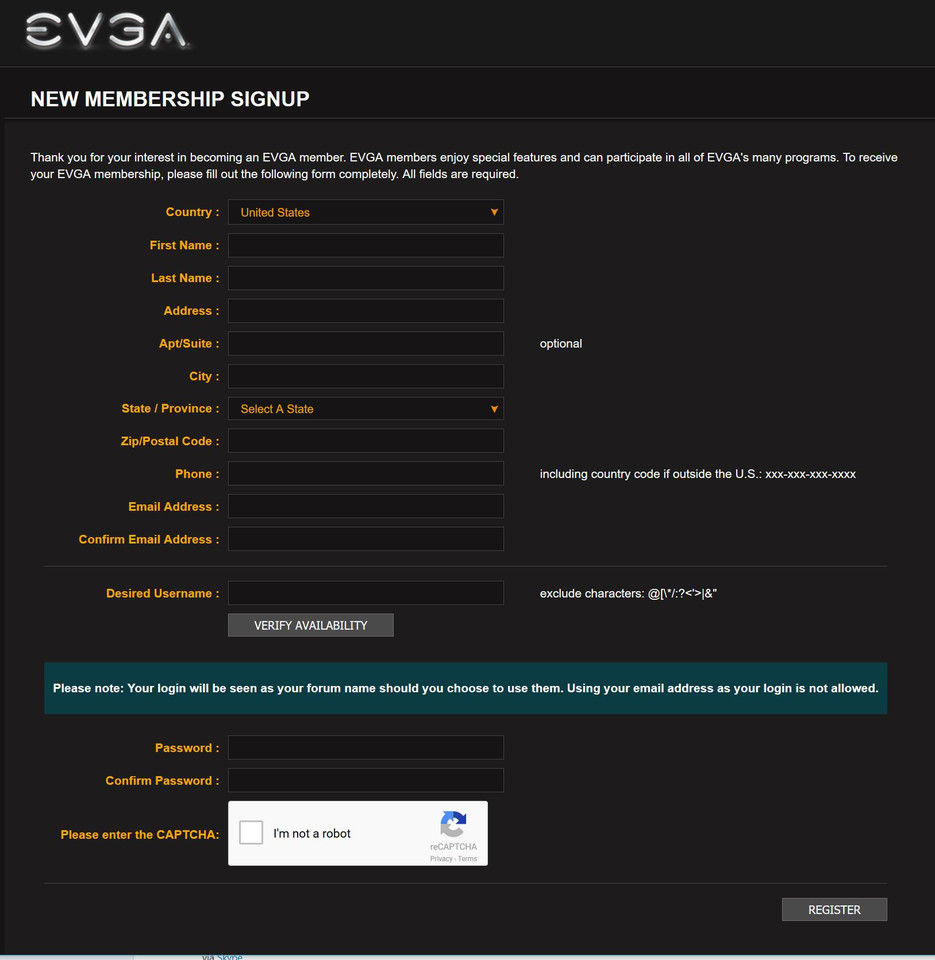Click into the Last Name field

(365, 278)
